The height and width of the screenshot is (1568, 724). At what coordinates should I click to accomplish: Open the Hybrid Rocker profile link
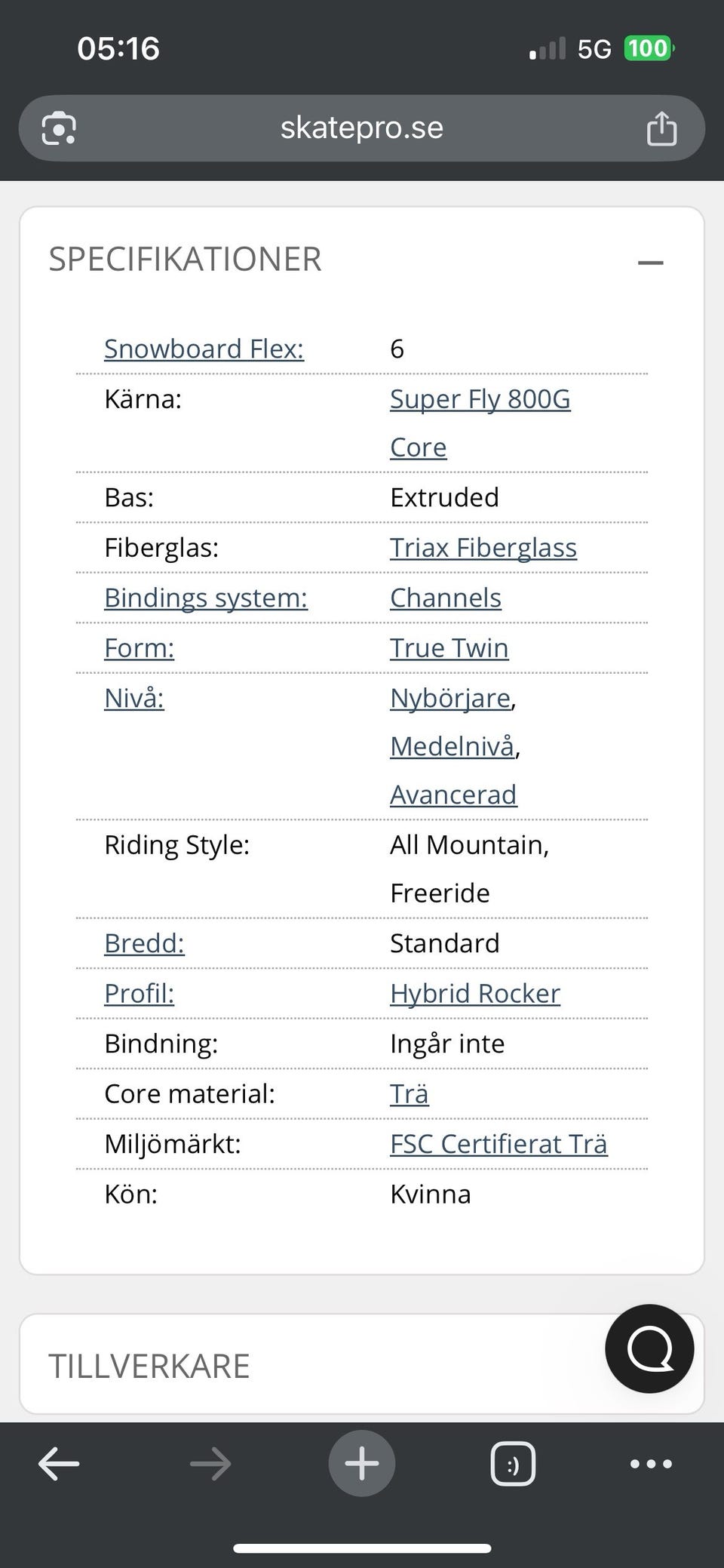coord(474,994)
